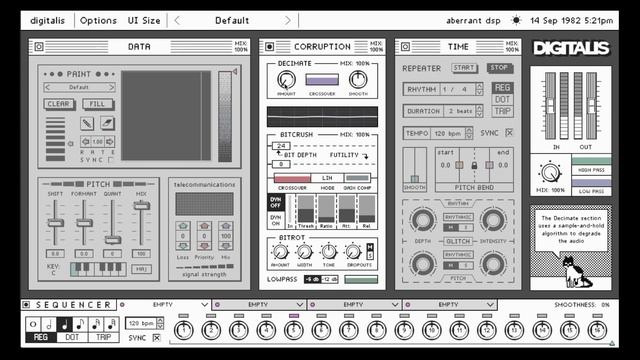Toggle DATA section power button

click(39, 47)
